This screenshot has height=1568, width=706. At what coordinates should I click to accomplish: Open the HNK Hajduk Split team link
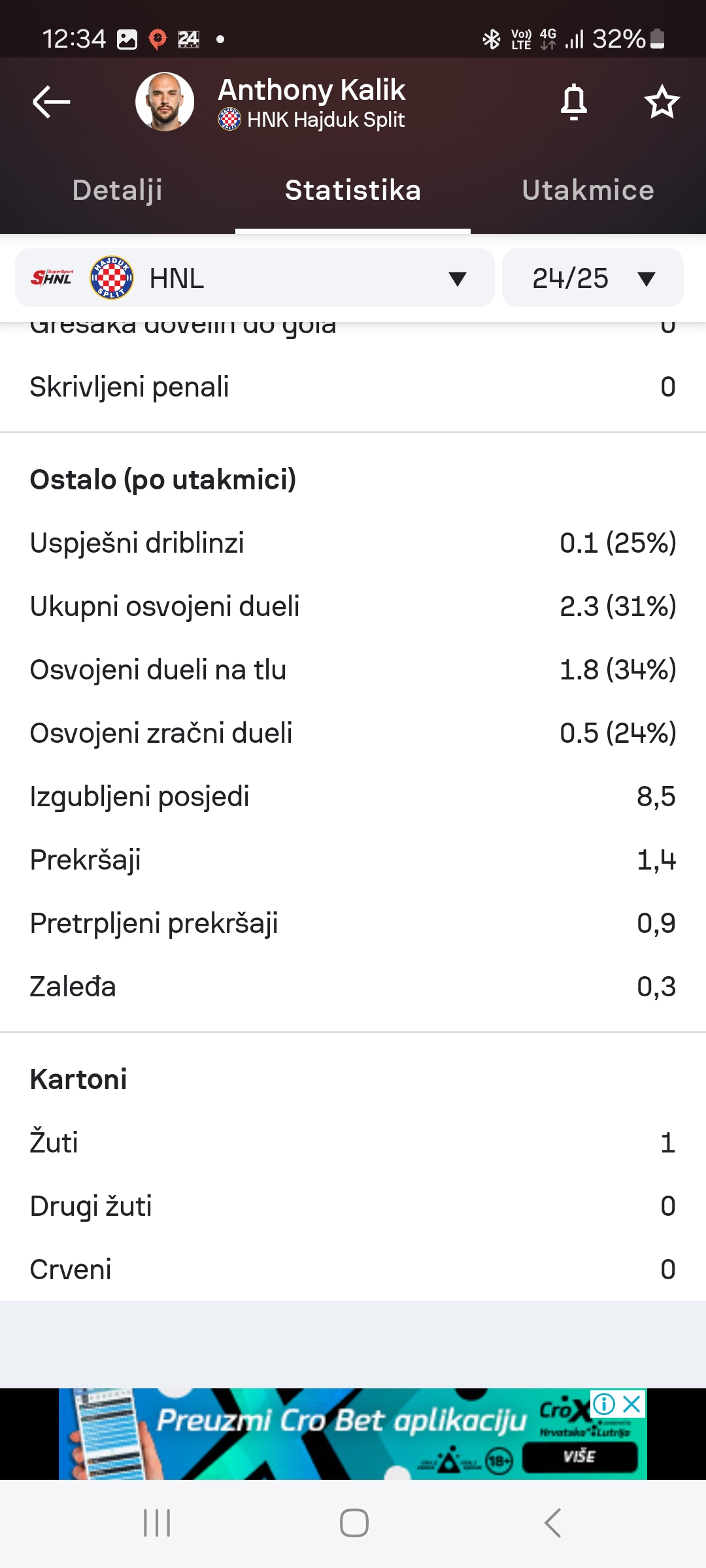pos(326,120)
